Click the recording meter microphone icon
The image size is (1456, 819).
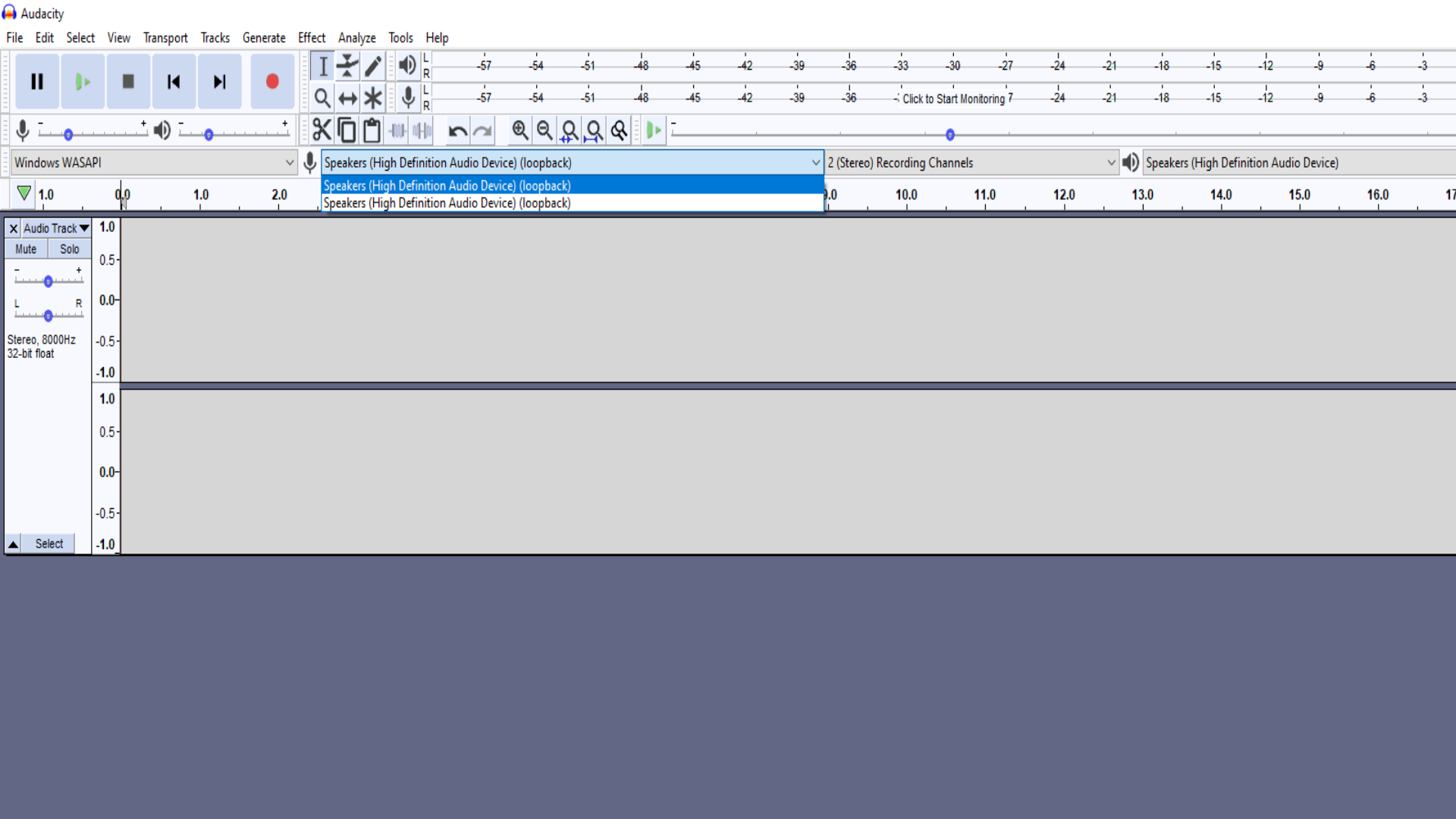pyautogui.click(x=408, y=97)
